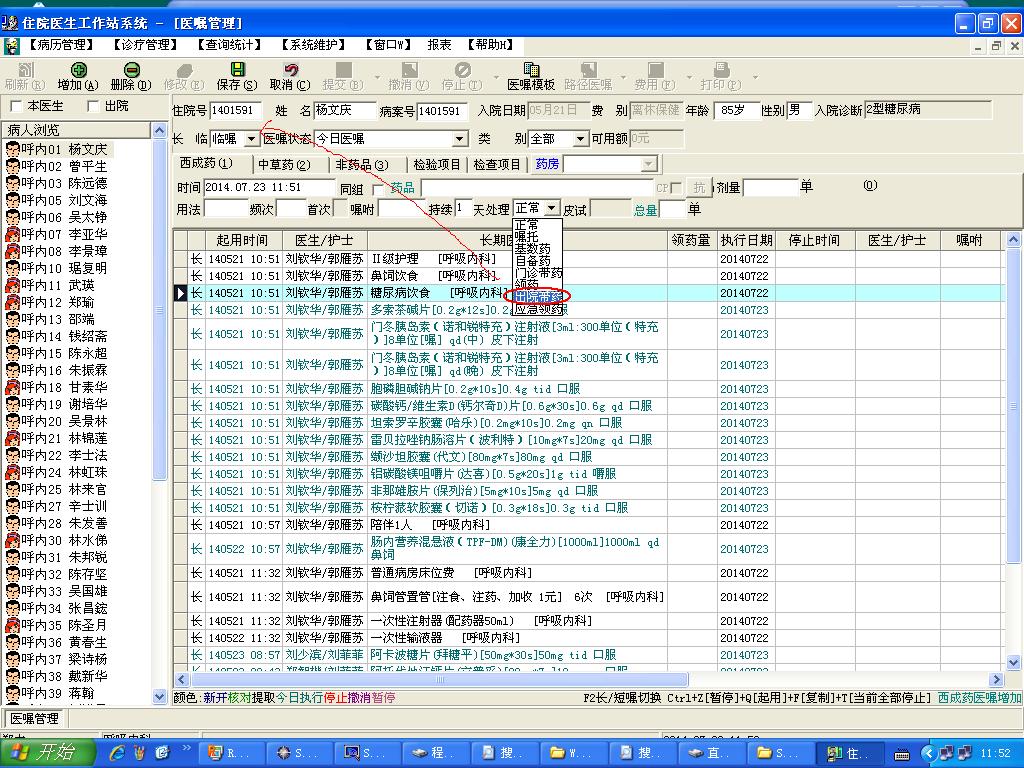Viewport: 1024px width, 768px height.
Task: Toggle the 本医生 checkbox
Action: 16,106
